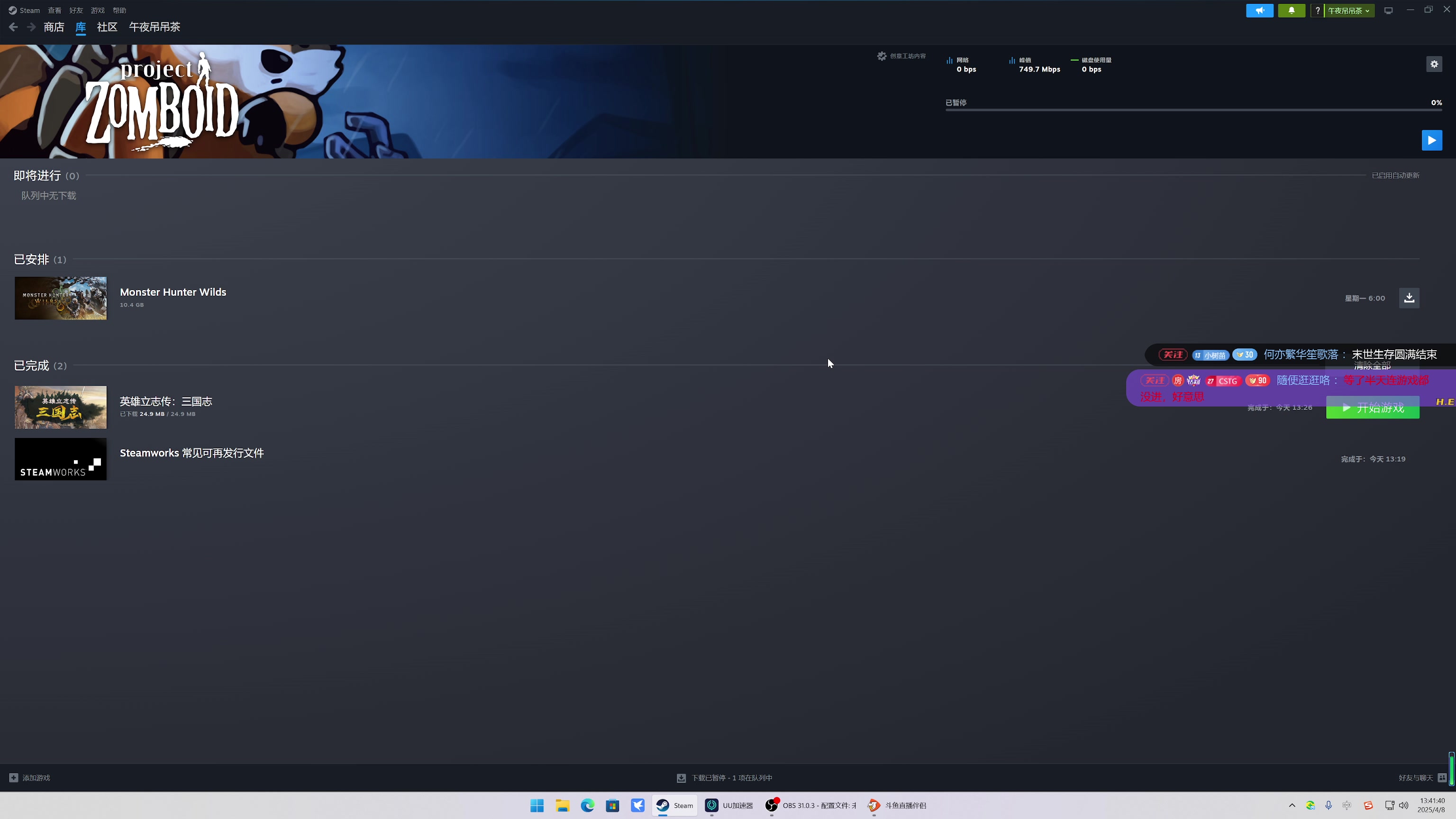The height and width of the screenshot is (819, 1456).
Task: Click the 创意工坊内容 workshop gear icon
Action: point(882,56)
